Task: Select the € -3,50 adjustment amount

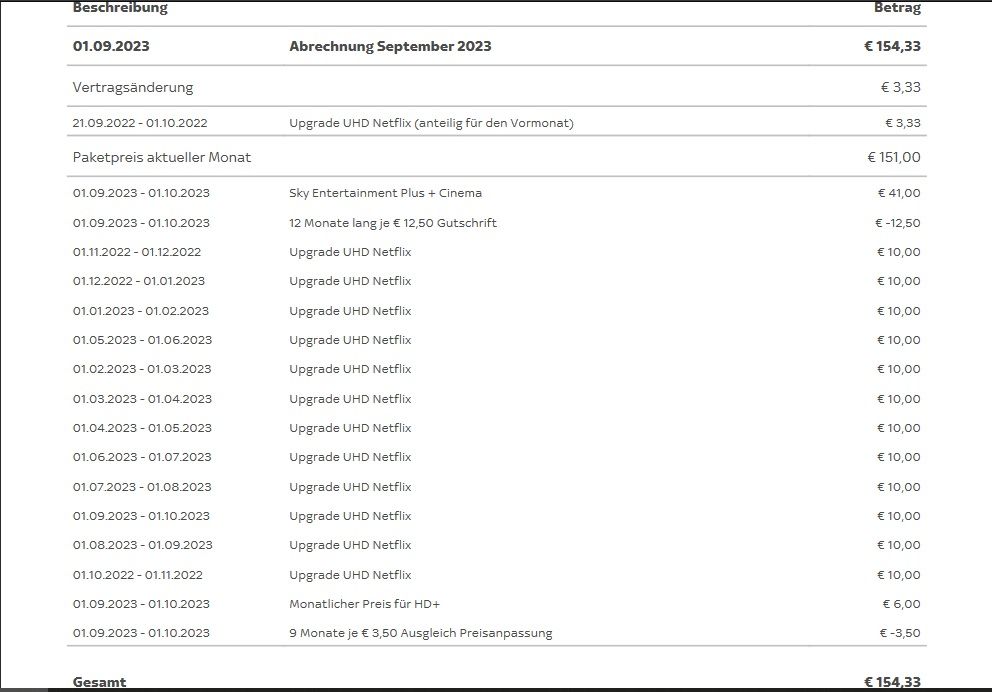Action: pyautogui.click(x=899, y=633)
